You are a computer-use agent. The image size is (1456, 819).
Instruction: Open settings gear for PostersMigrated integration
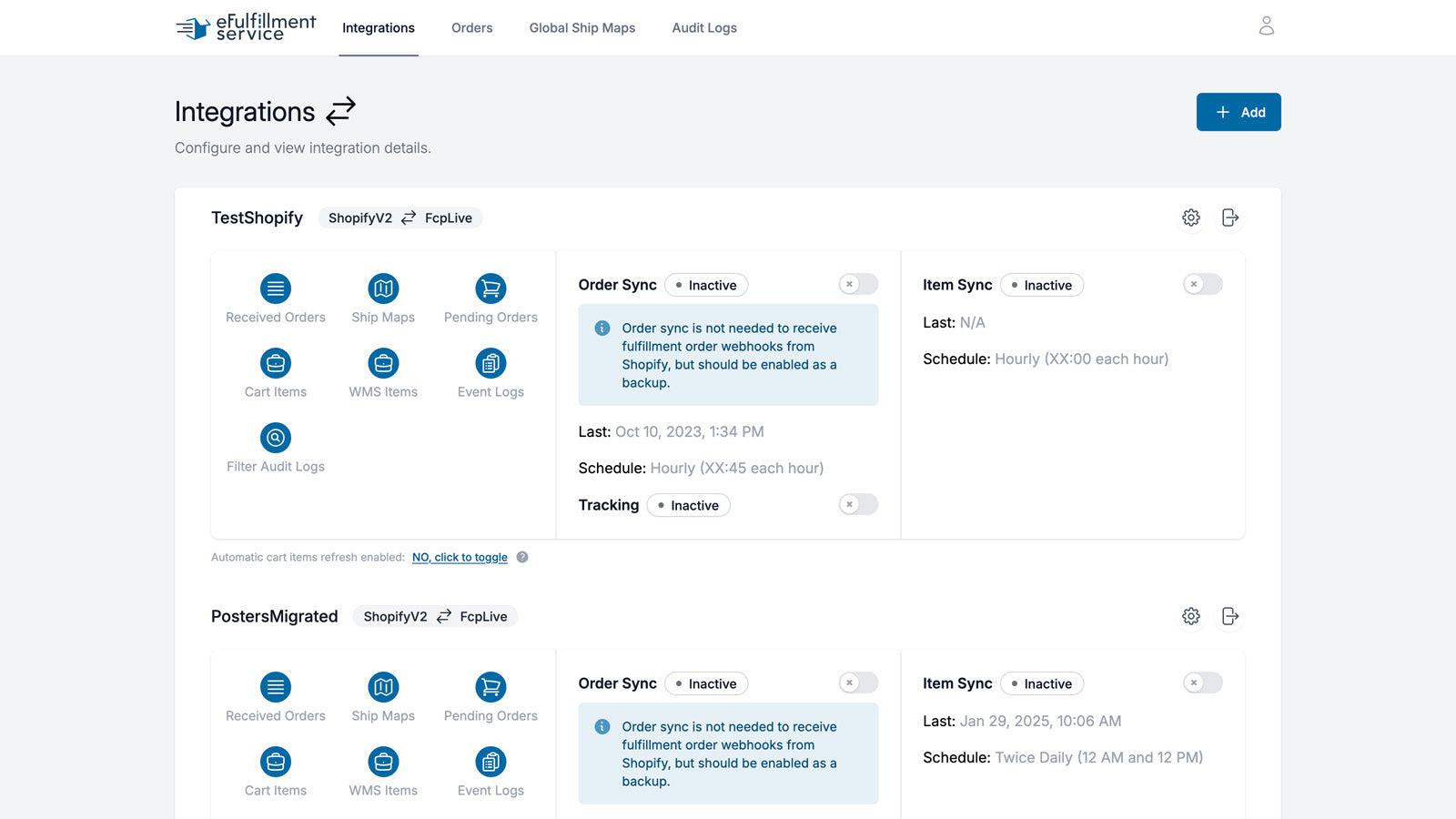pos(1191,616)
